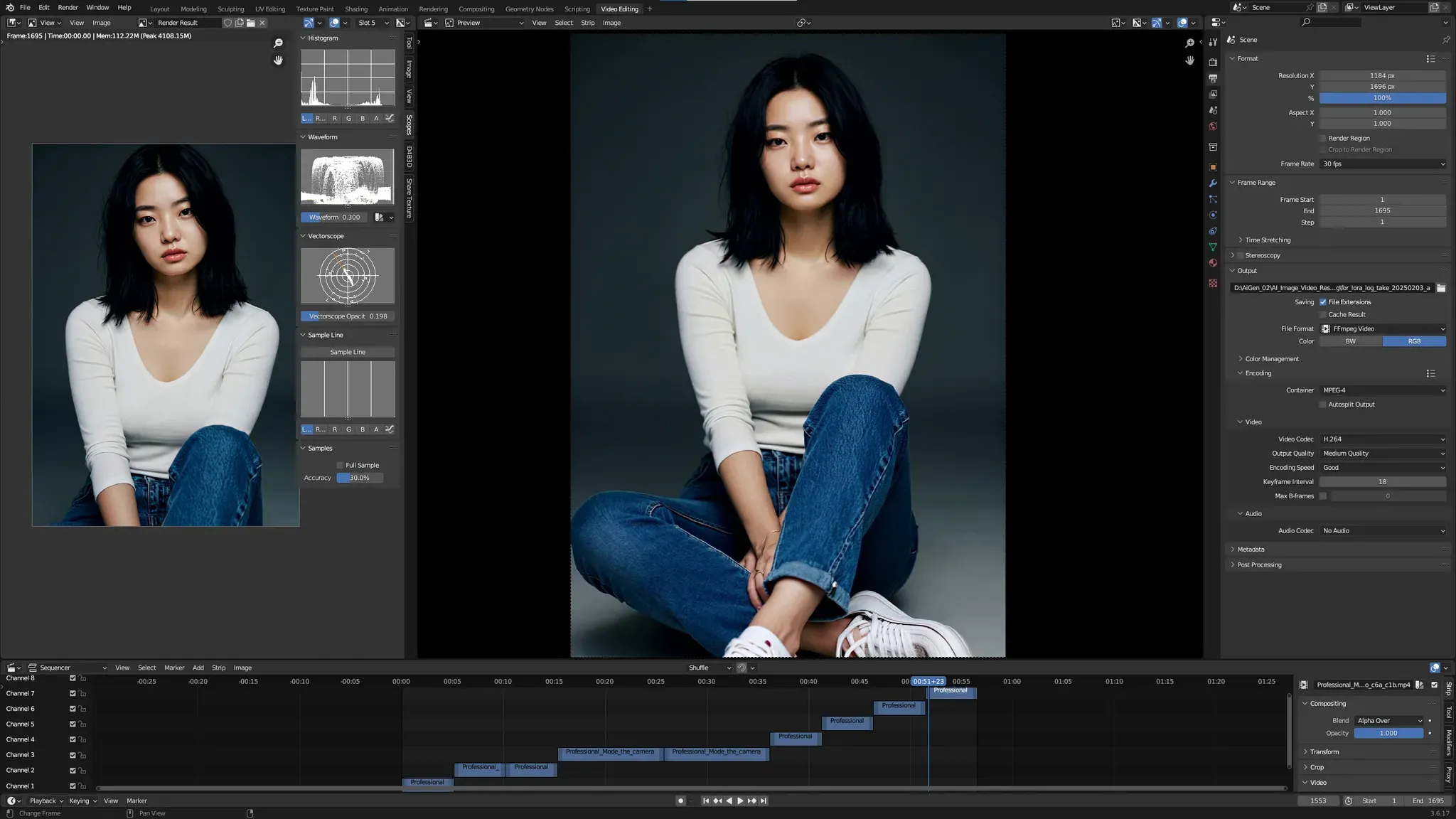
Task: Switch to the Compositing workspace tab
Action: pyautogui.click(x=476, y=9)
